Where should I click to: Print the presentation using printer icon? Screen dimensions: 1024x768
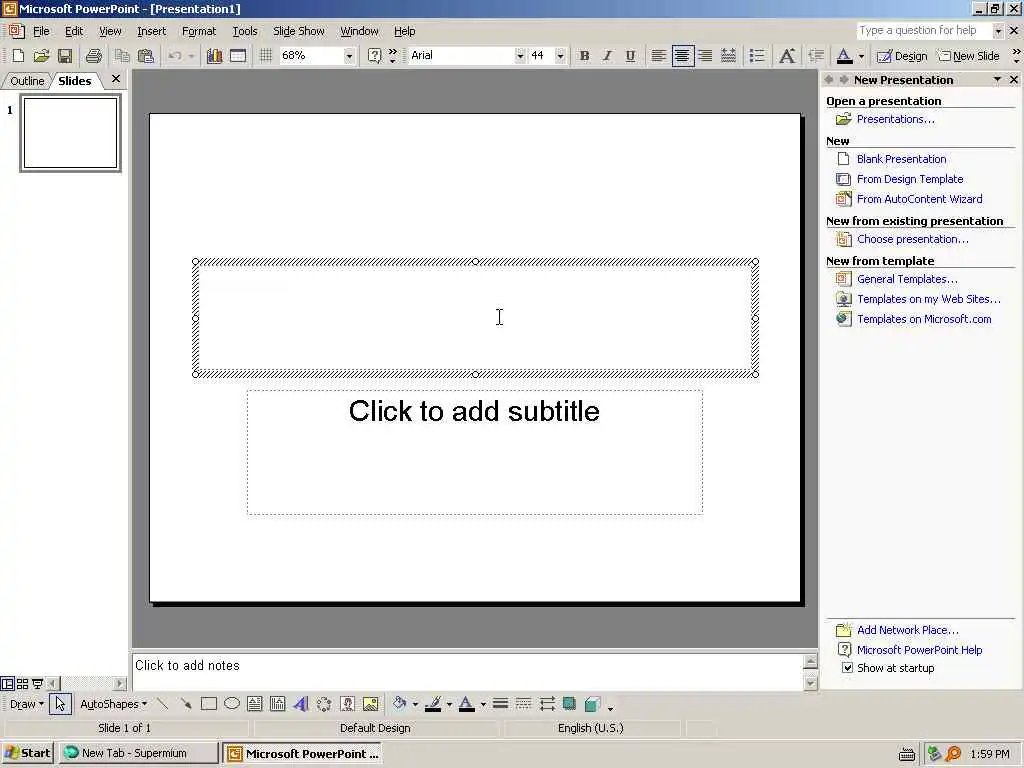pyautogui.click(x=93, y=56)
